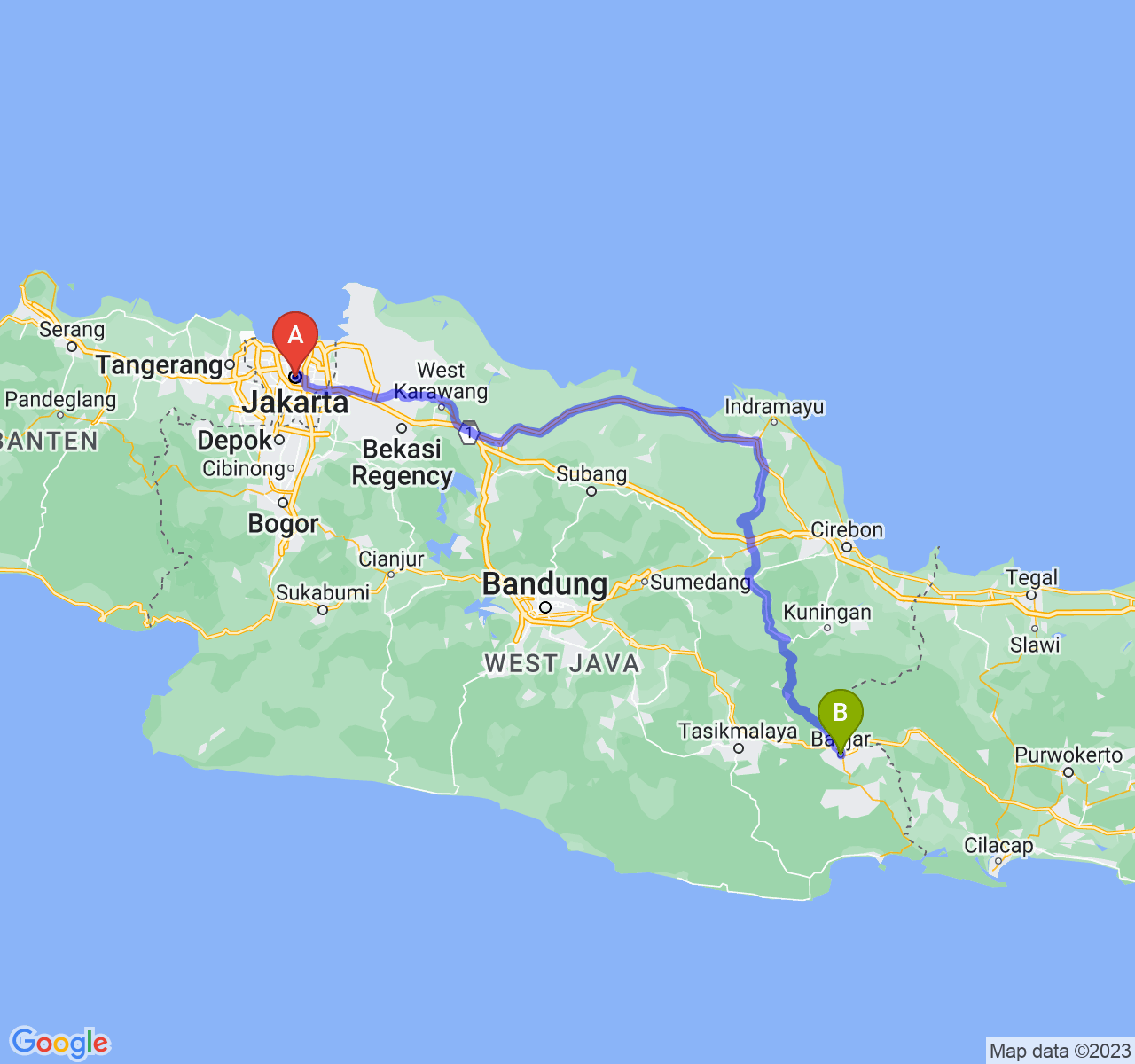Viewport: 1135px width, 1064px height.
Task: Click the Tasikmalaya label
Action: [x=738, y=731]
